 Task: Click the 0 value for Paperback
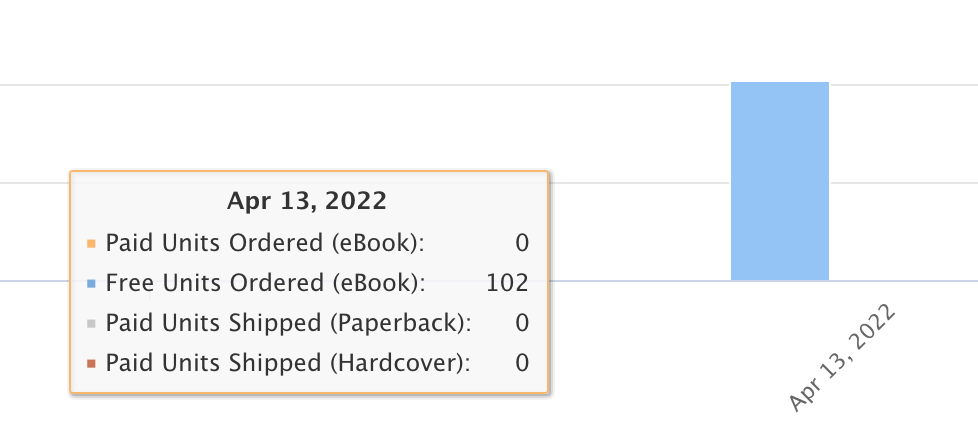pos(522,322)
